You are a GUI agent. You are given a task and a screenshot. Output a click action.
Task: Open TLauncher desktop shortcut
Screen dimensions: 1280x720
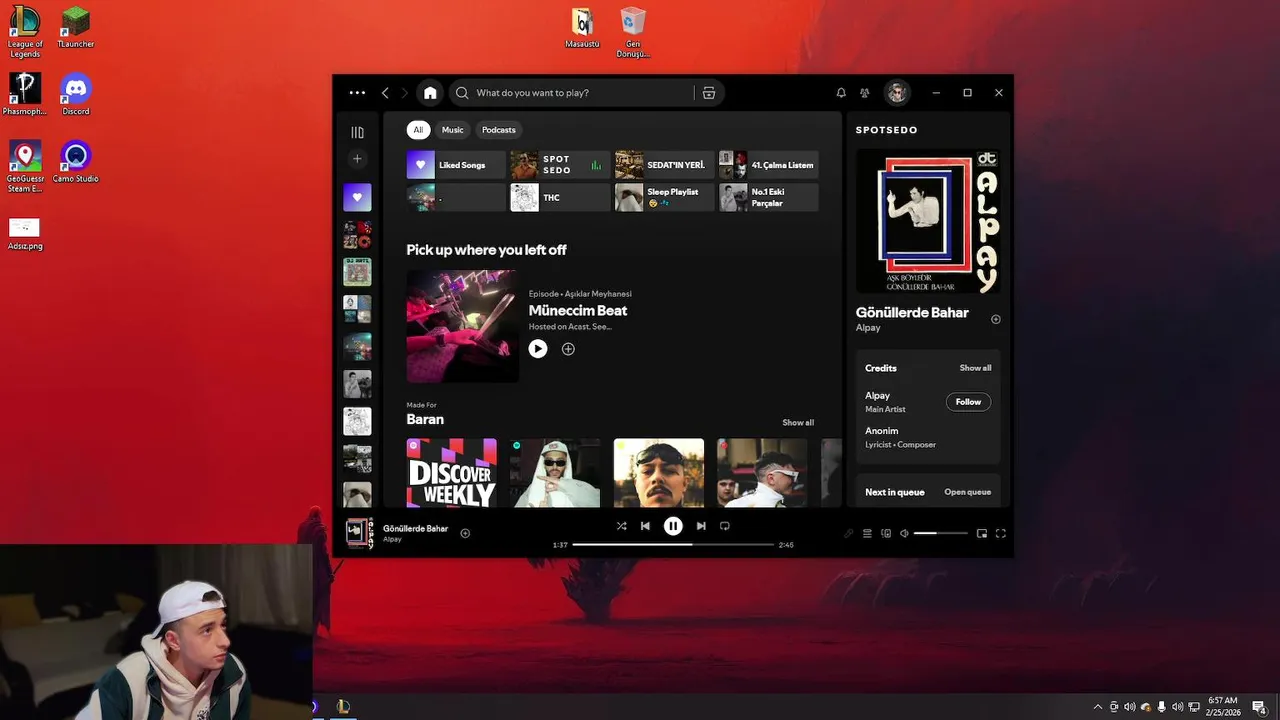pos(76,27)
